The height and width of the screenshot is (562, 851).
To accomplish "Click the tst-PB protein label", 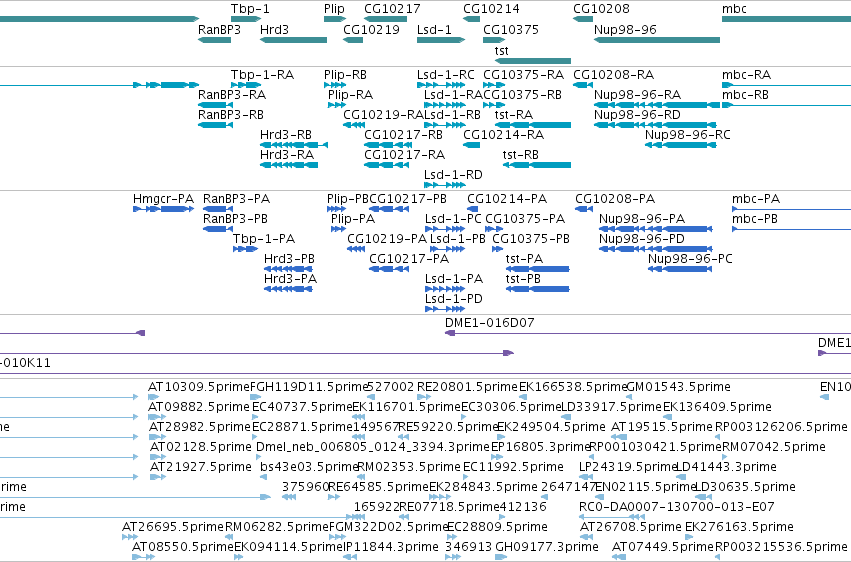I will pos(523,279).
